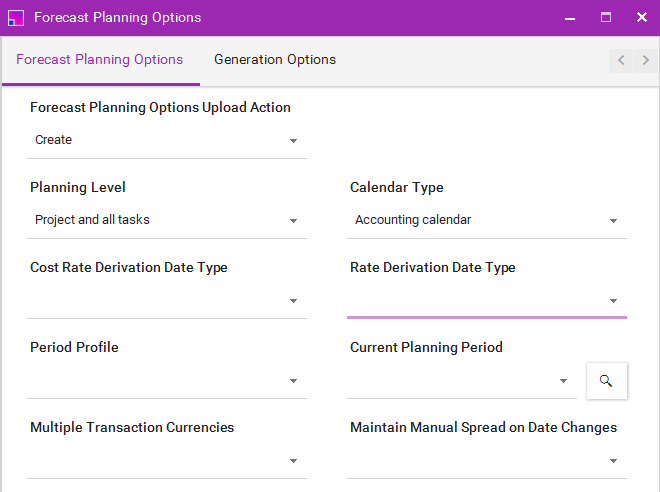
Task: Switch to the Generation Options tab
Action: [x=275, y=60]
